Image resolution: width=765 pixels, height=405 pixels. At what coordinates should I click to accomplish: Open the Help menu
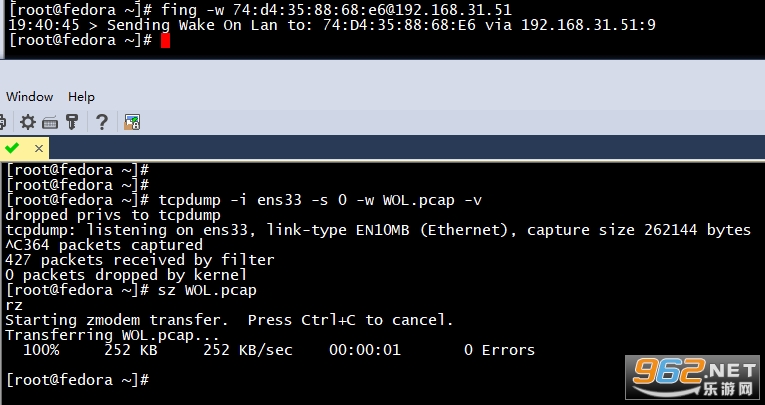pyautogui.click(x=81, y=97)
